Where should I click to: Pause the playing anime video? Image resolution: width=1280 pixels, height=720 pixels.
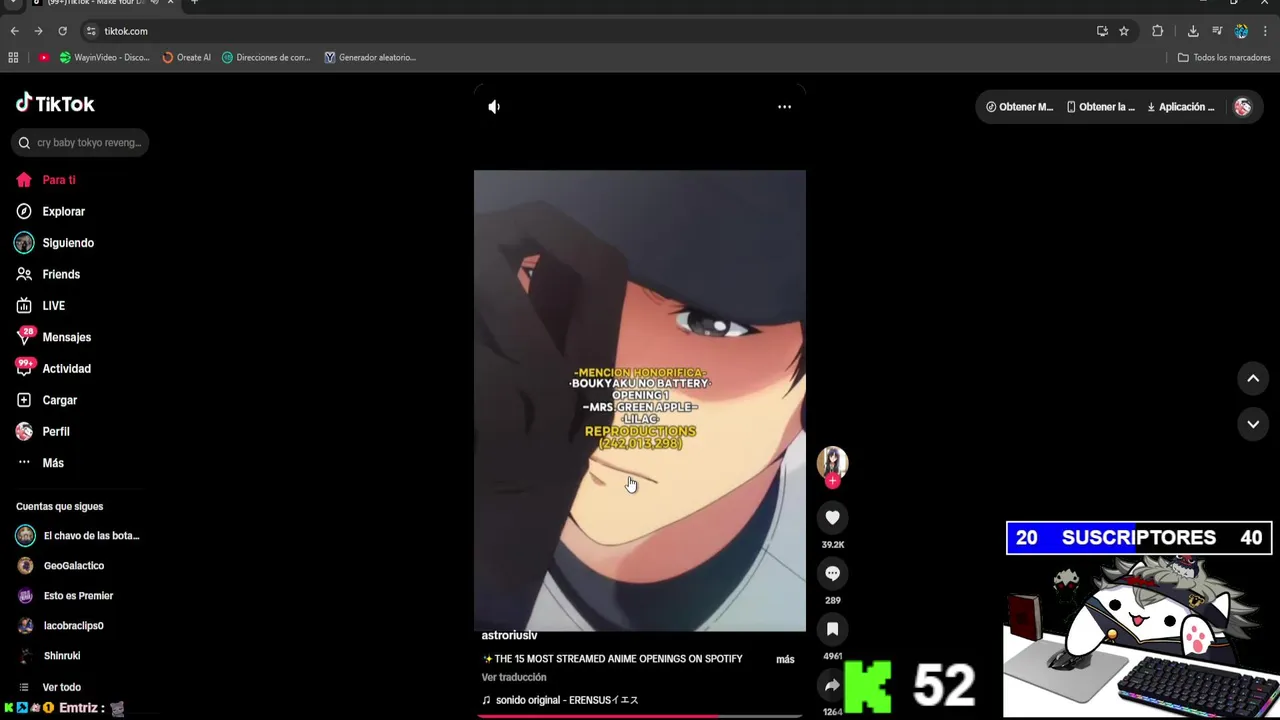(640, 400)
